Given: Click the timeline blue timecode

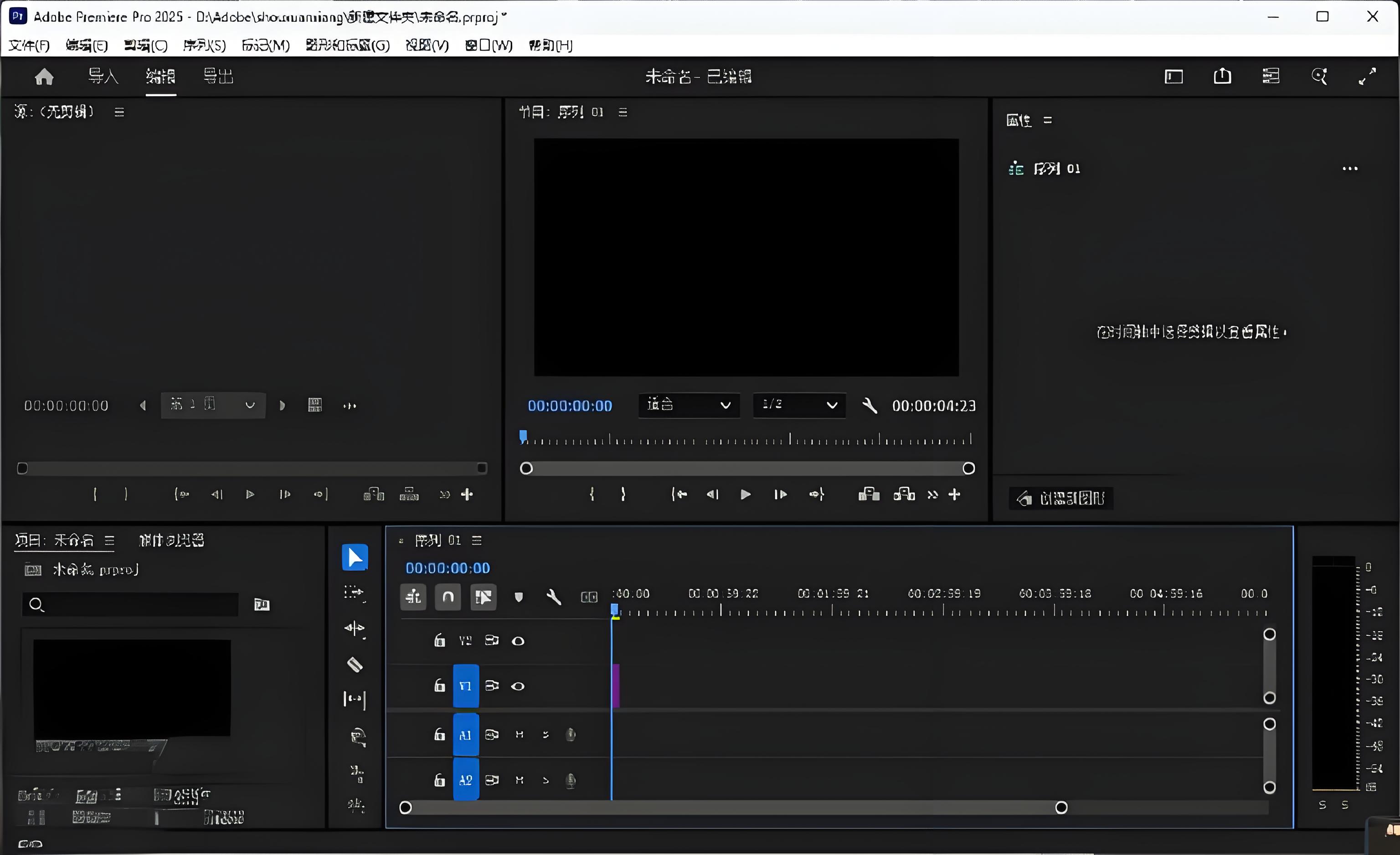Looking at the screenshot, I should (448, 568).
